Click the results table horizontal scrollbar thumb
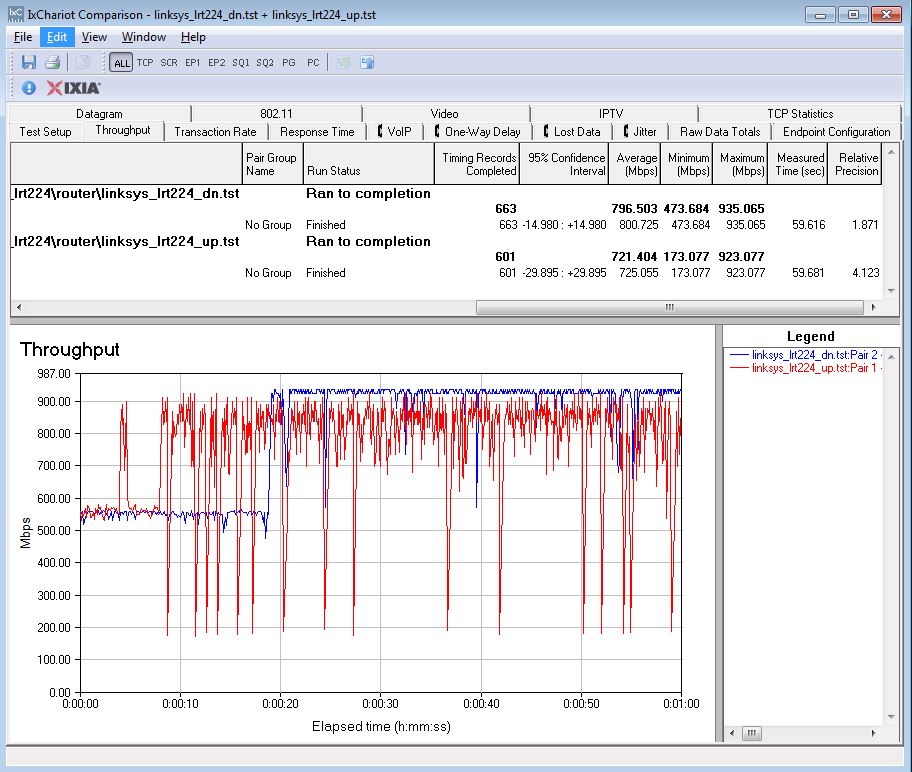Viewport: 912px width, 772px height. click(669, 307)
